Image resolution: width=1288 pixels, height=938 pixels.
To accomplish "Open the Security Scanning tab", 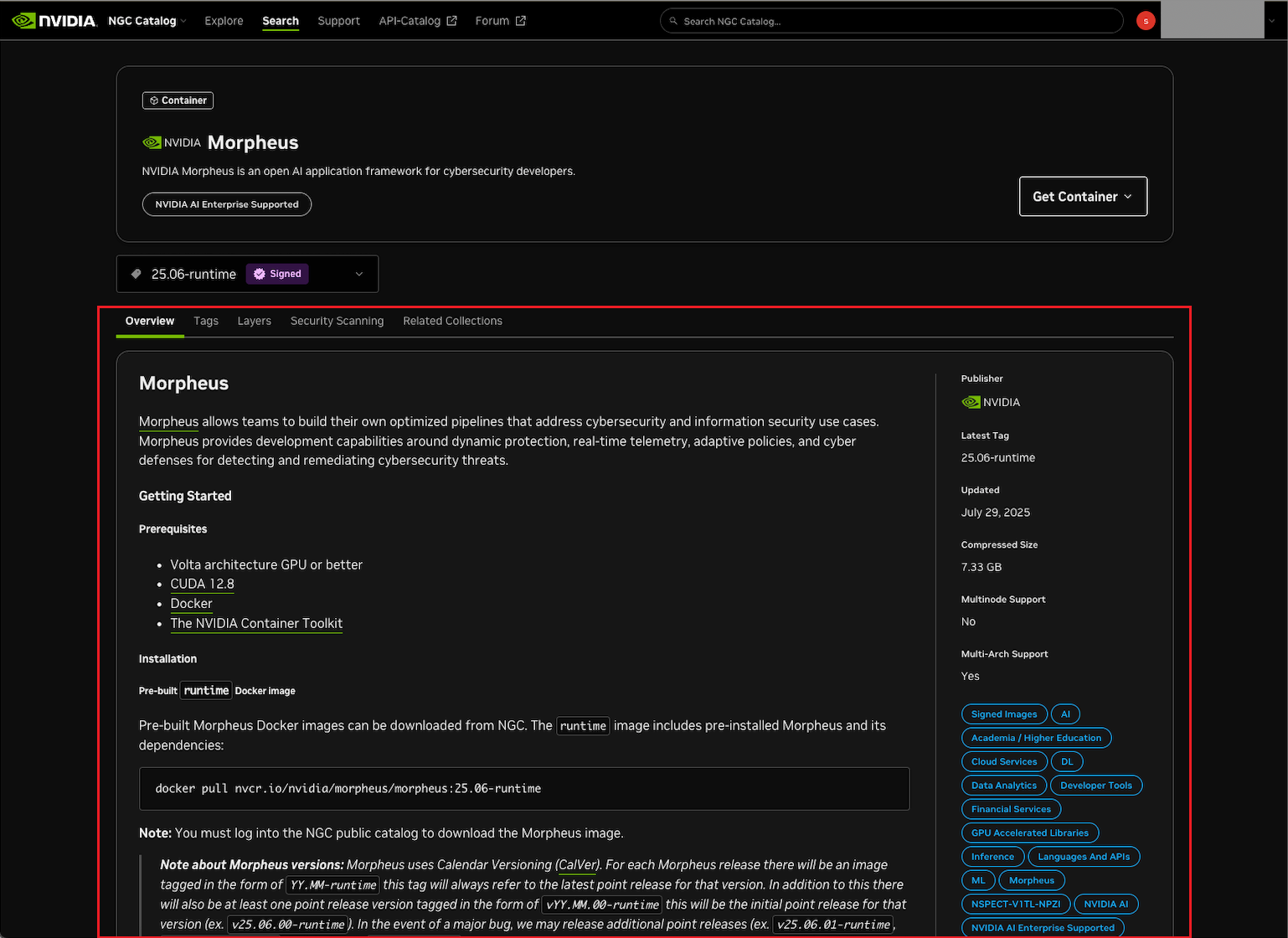I will [337, 321].
